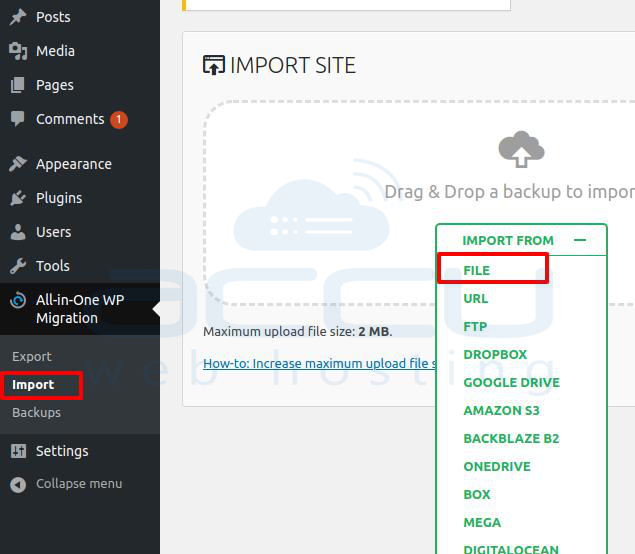Choose ONEDRIVE as import source
Screen dimensions: 635x554
(x=497, y=466)
